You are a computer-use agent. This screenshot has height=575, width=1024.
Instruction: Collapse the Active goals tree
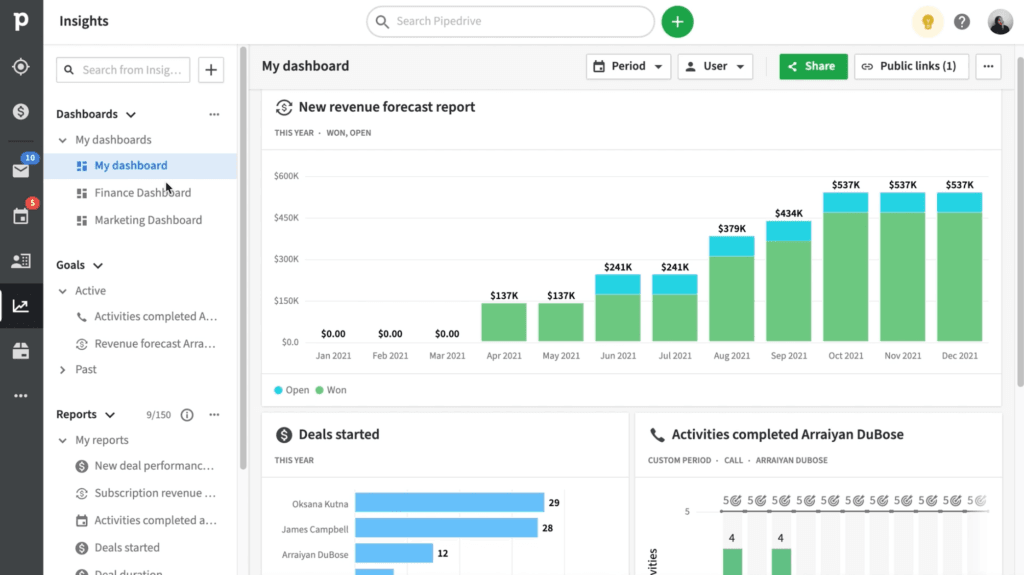coord(63,291)
